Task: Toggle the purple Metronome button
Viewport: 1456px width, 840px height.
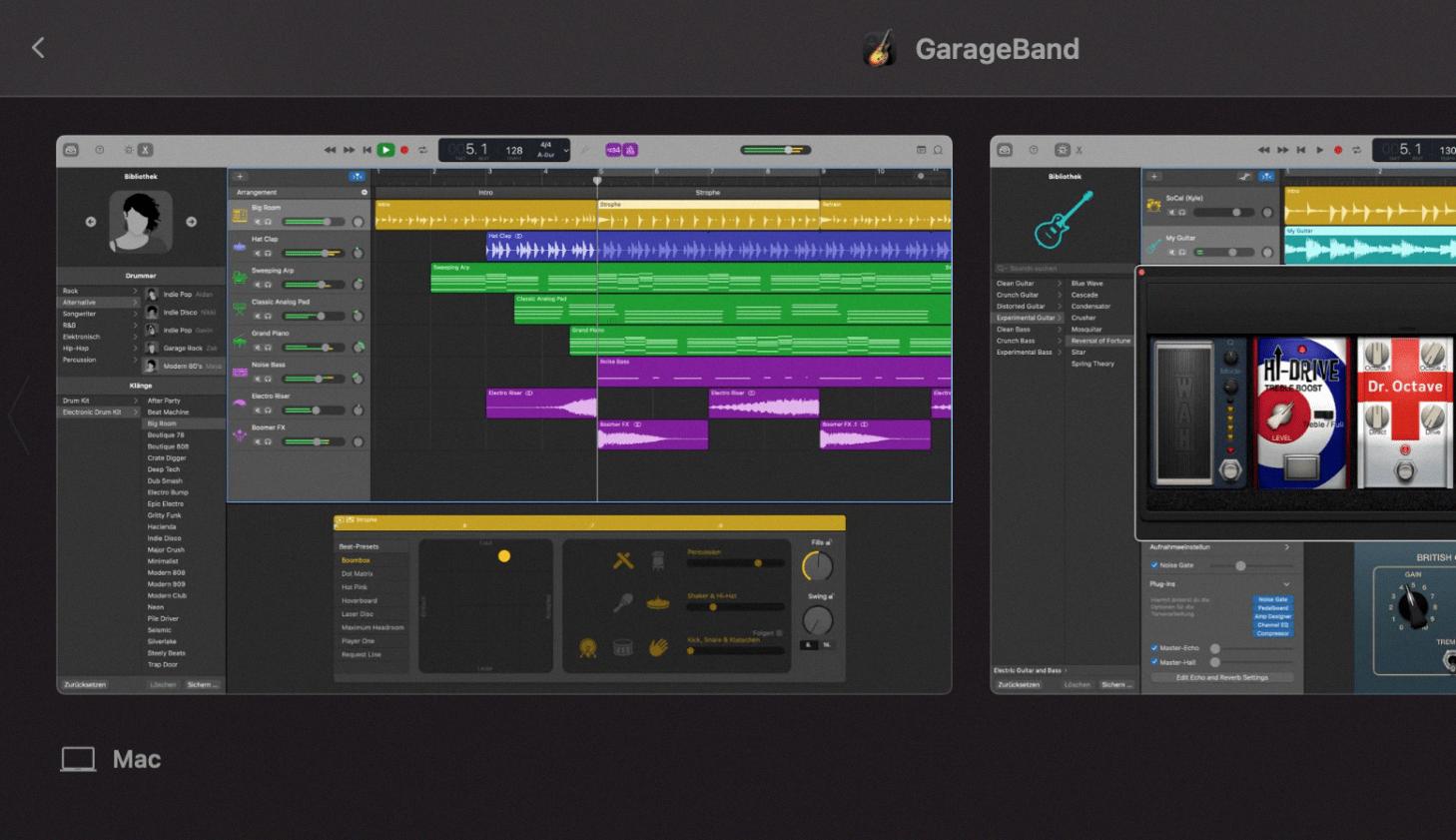Action: pyautogui.click(x=630, y=150)
